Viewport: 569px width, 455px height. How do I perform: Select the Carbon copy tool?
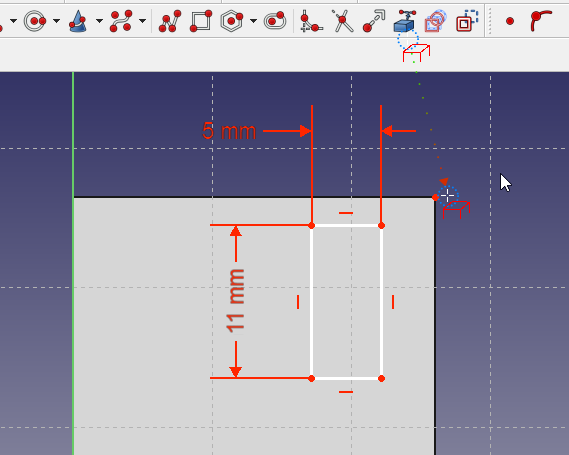436,21
